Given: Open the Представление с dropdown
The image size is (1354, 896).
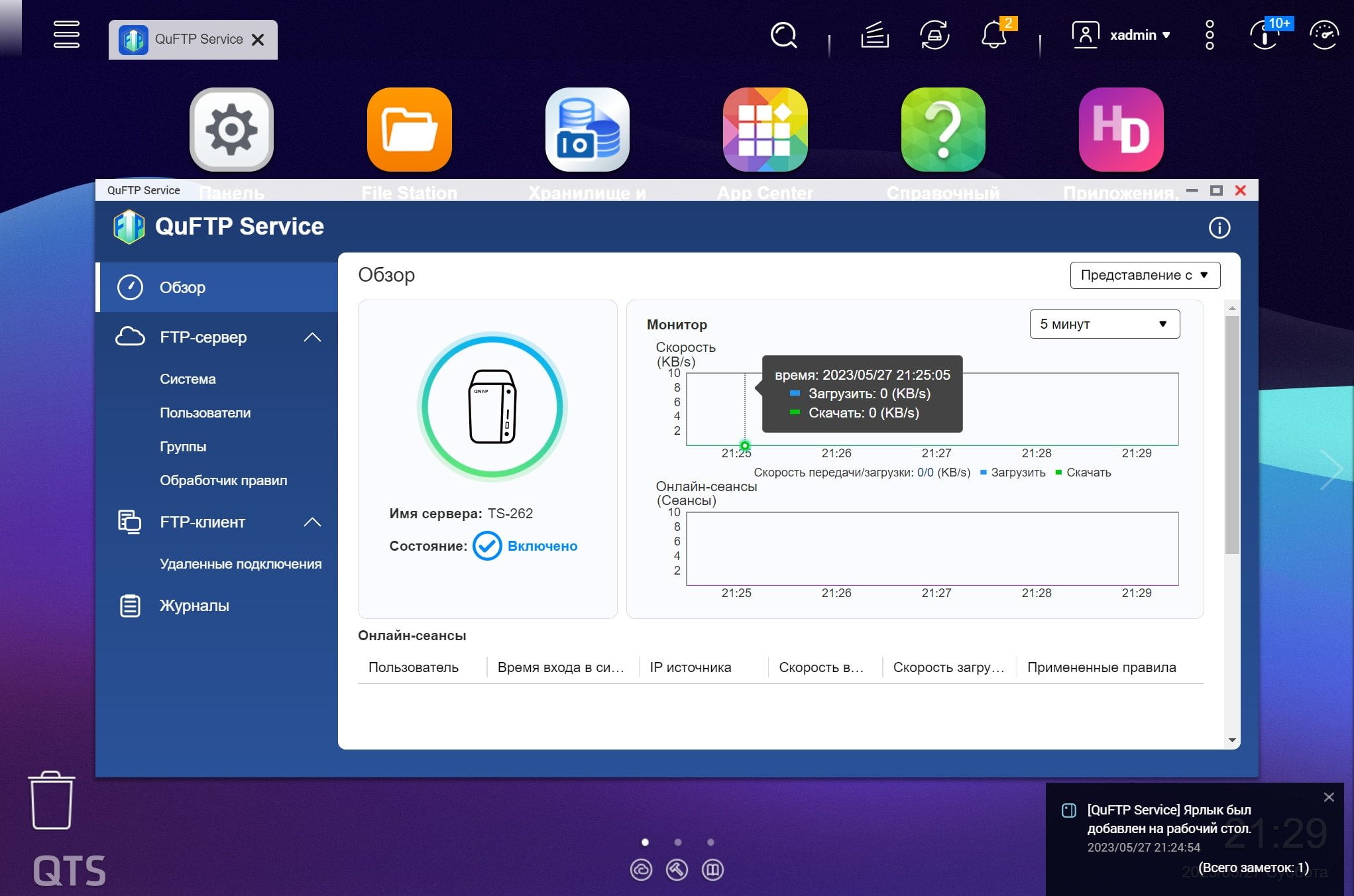Looking at the screenshot, I should coord(1145,275).
